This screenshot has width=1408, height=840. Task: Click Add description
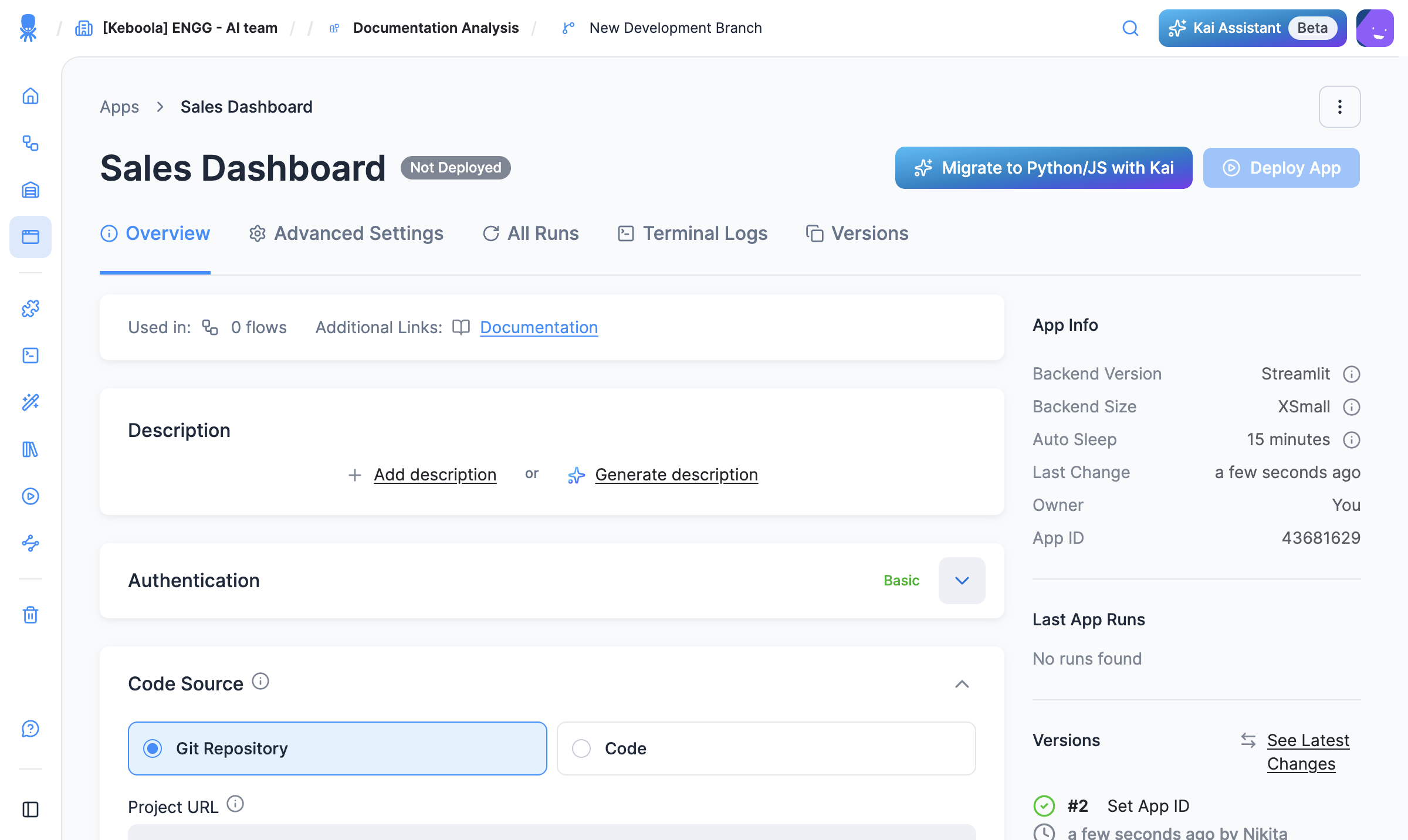pos(435,475)
